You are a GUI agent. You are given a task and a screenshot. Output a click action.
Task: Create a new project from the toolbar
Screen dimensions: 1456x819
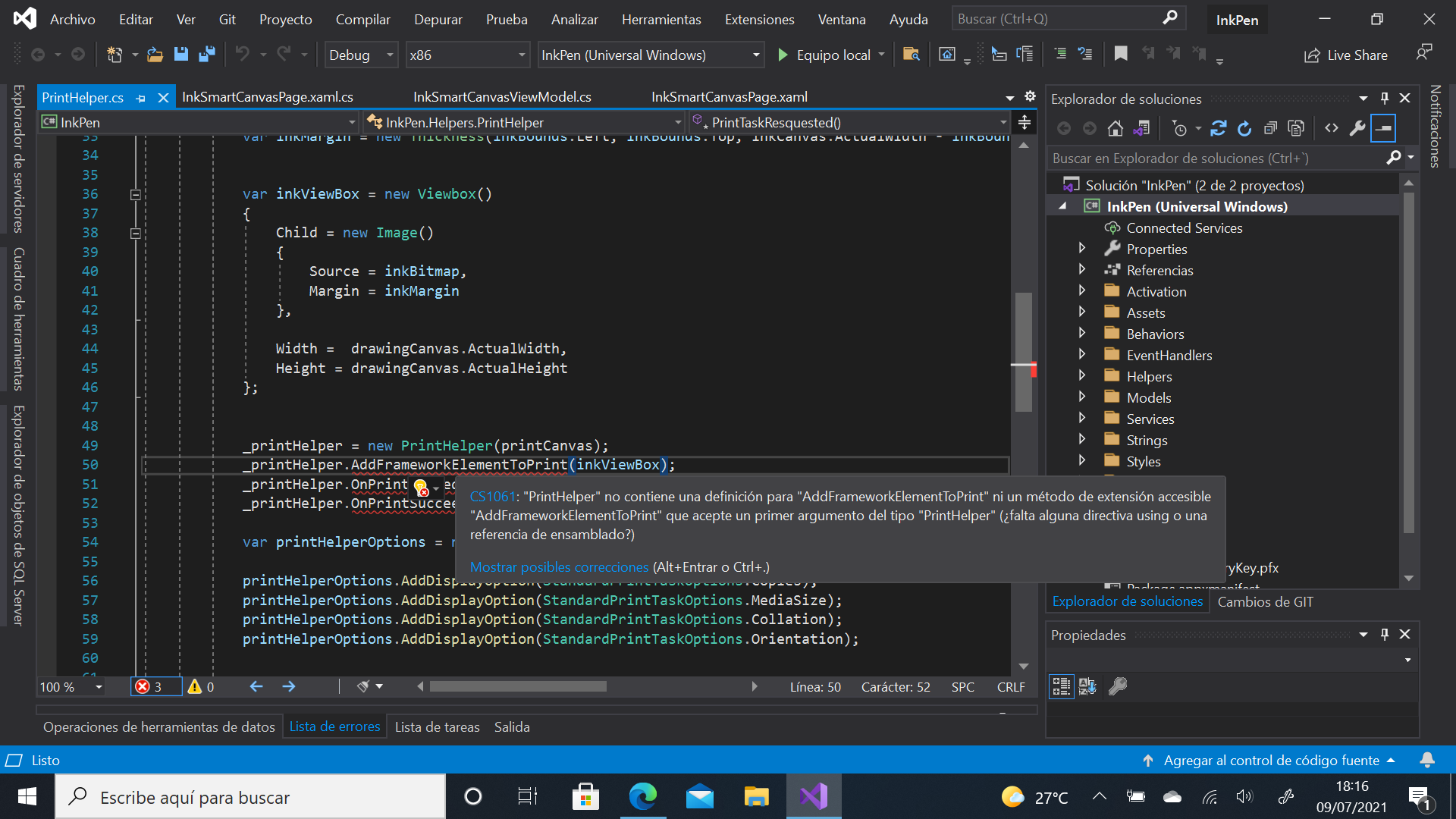pos(115,55)
